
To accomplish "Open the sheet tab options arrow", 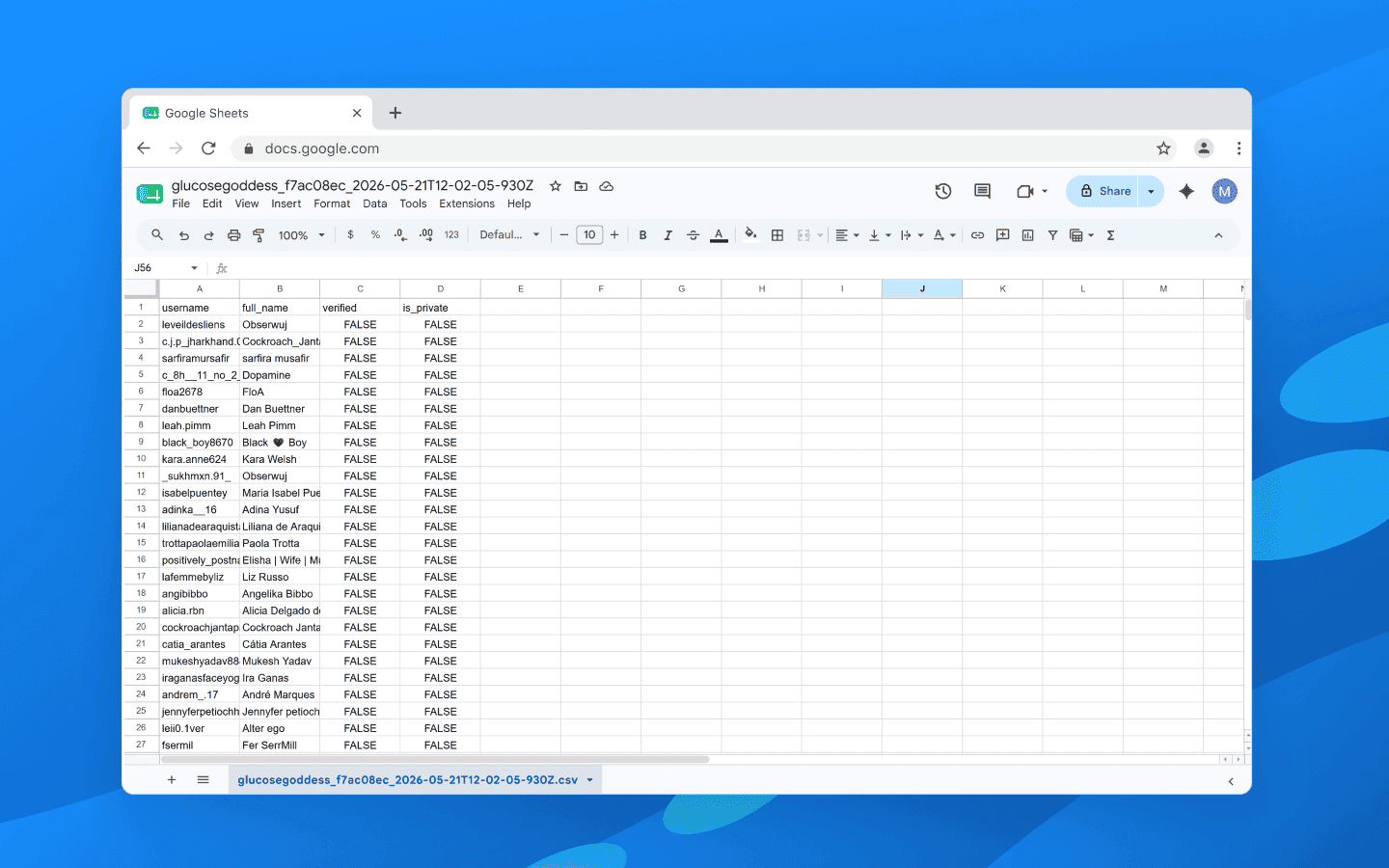I will (x=589, y=780).
